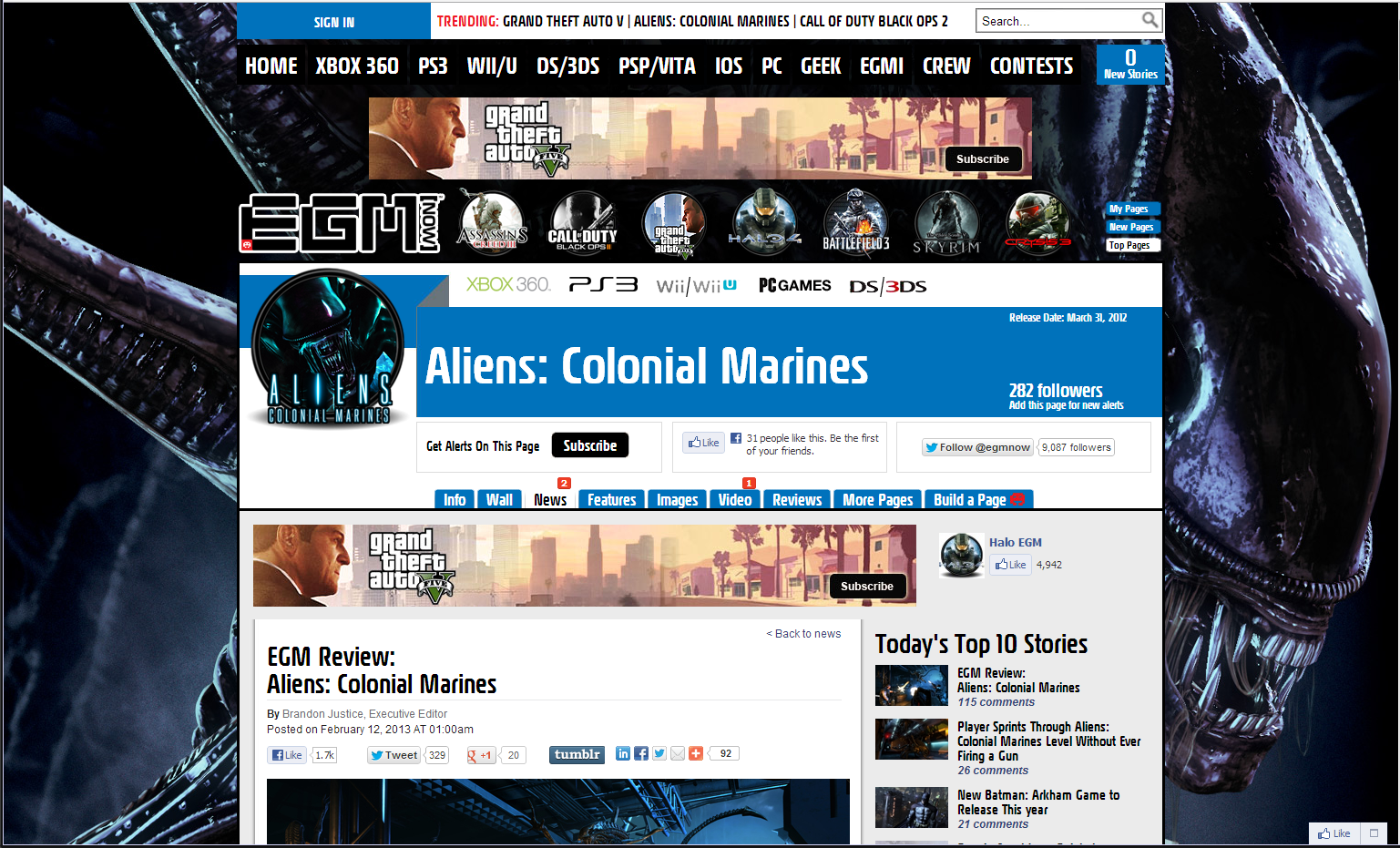Follow the Back to news link
The image size is (1400, 848).
tap(803, 634)
